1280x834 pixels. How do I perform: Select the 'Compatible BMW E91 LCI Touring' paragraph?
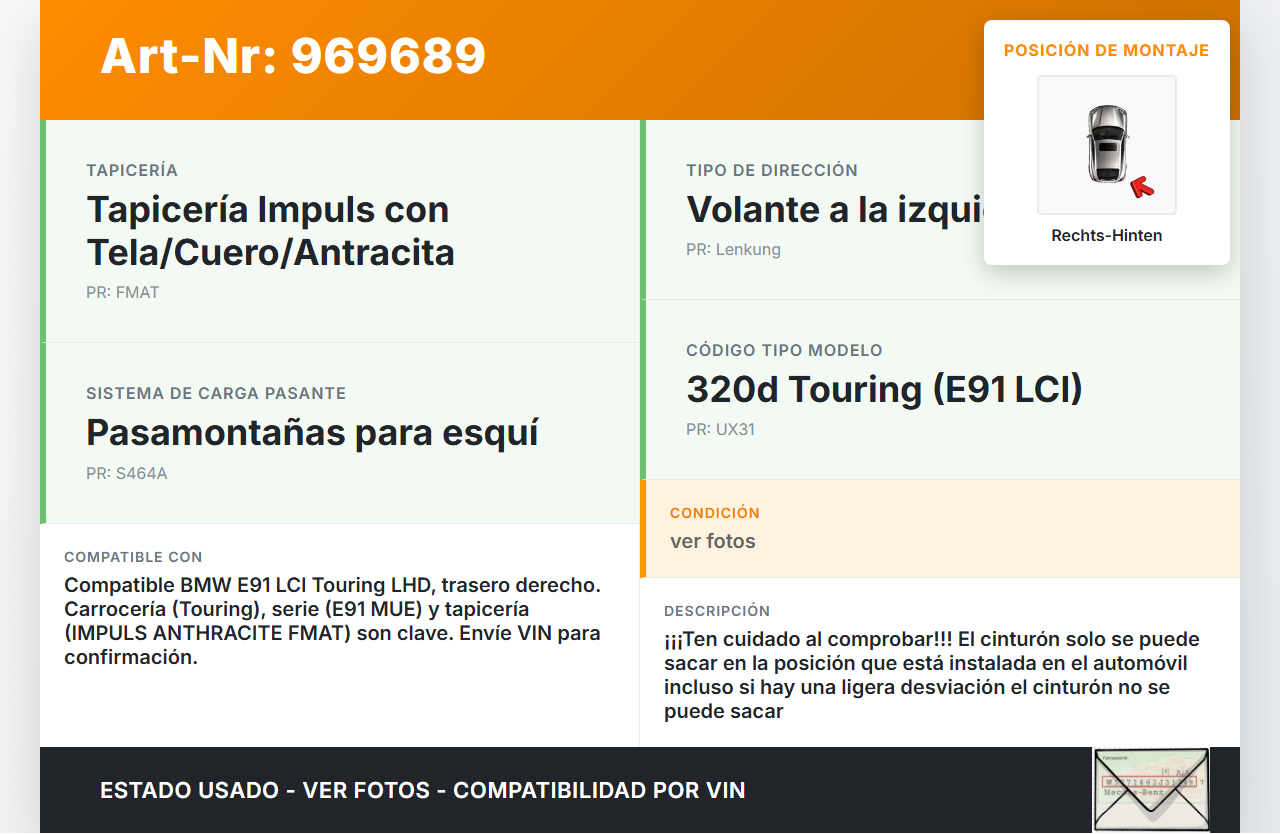tap(333, 621)
